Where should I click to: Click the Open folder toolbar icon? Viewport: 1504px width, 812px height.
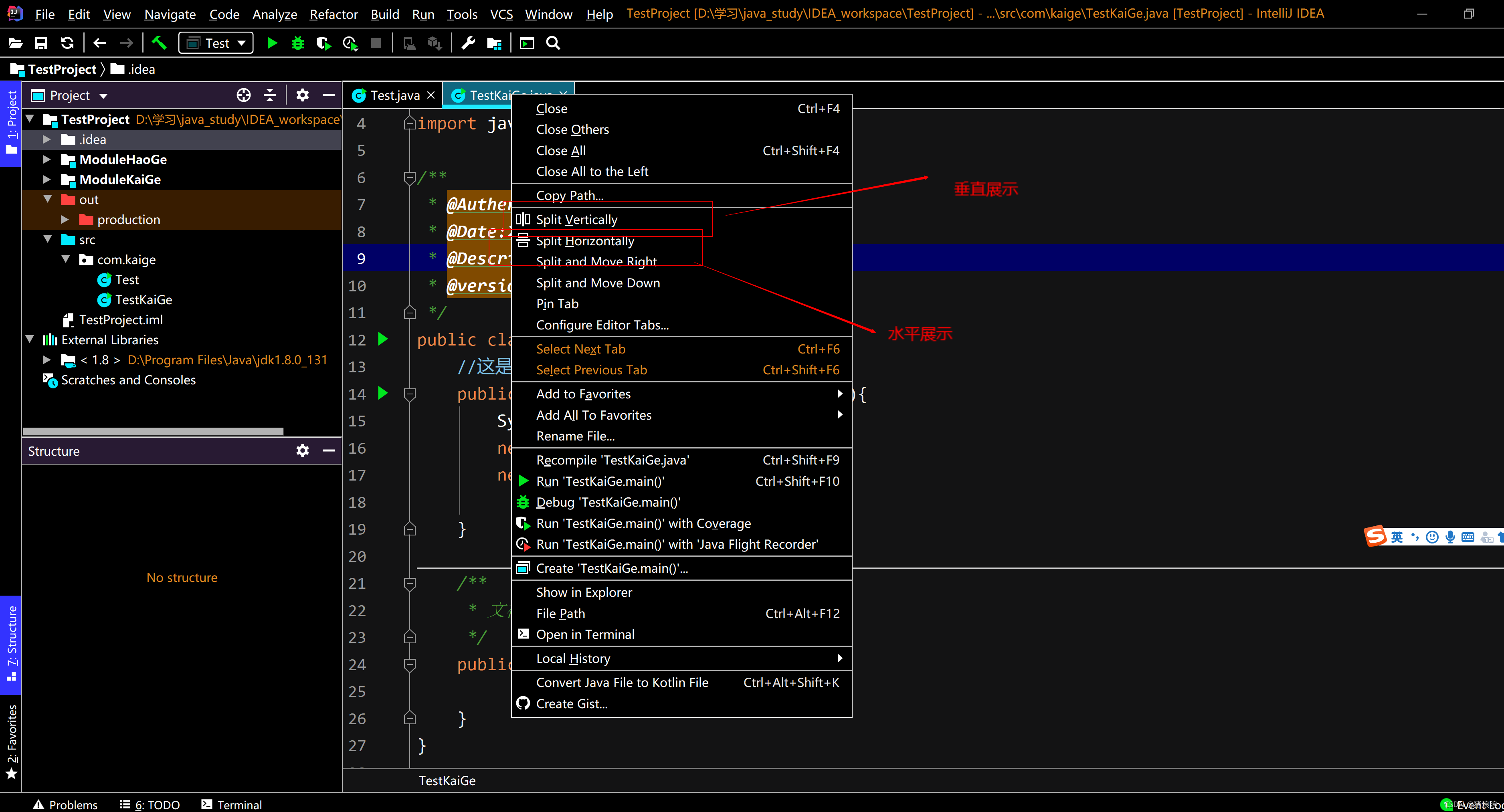click(x=16, y=43)
